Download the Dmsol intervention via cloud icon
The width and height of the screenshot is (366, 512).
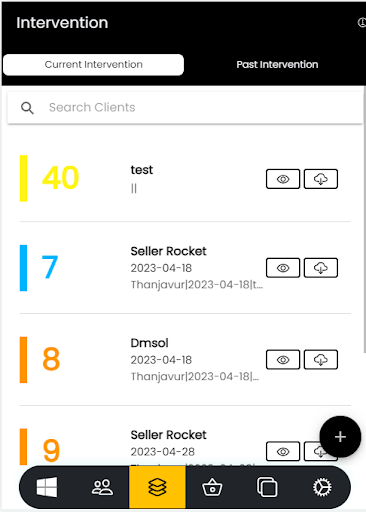(x=321, y=360)
